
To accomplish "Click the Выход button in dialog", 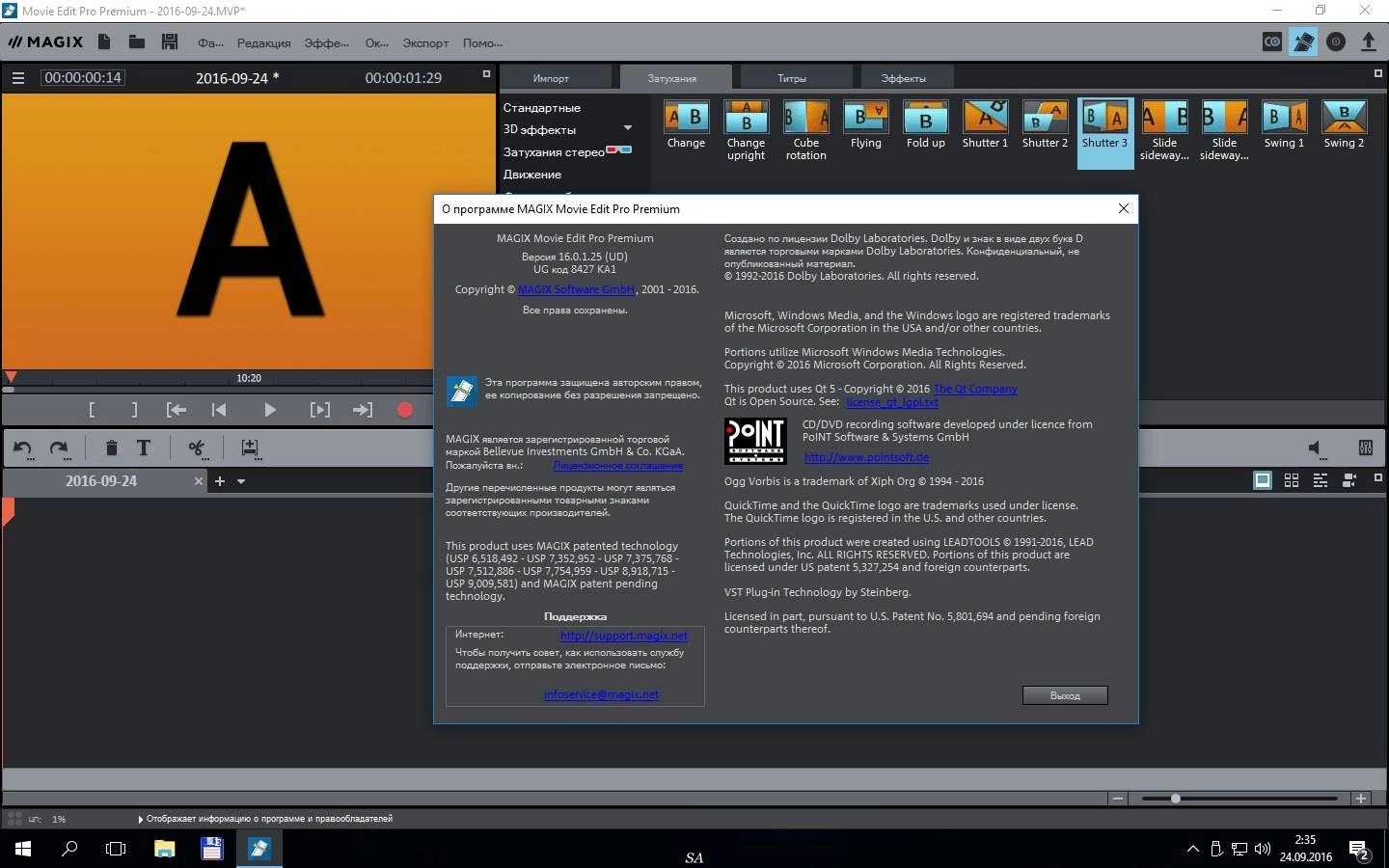I will click(x=1065, y=695).
